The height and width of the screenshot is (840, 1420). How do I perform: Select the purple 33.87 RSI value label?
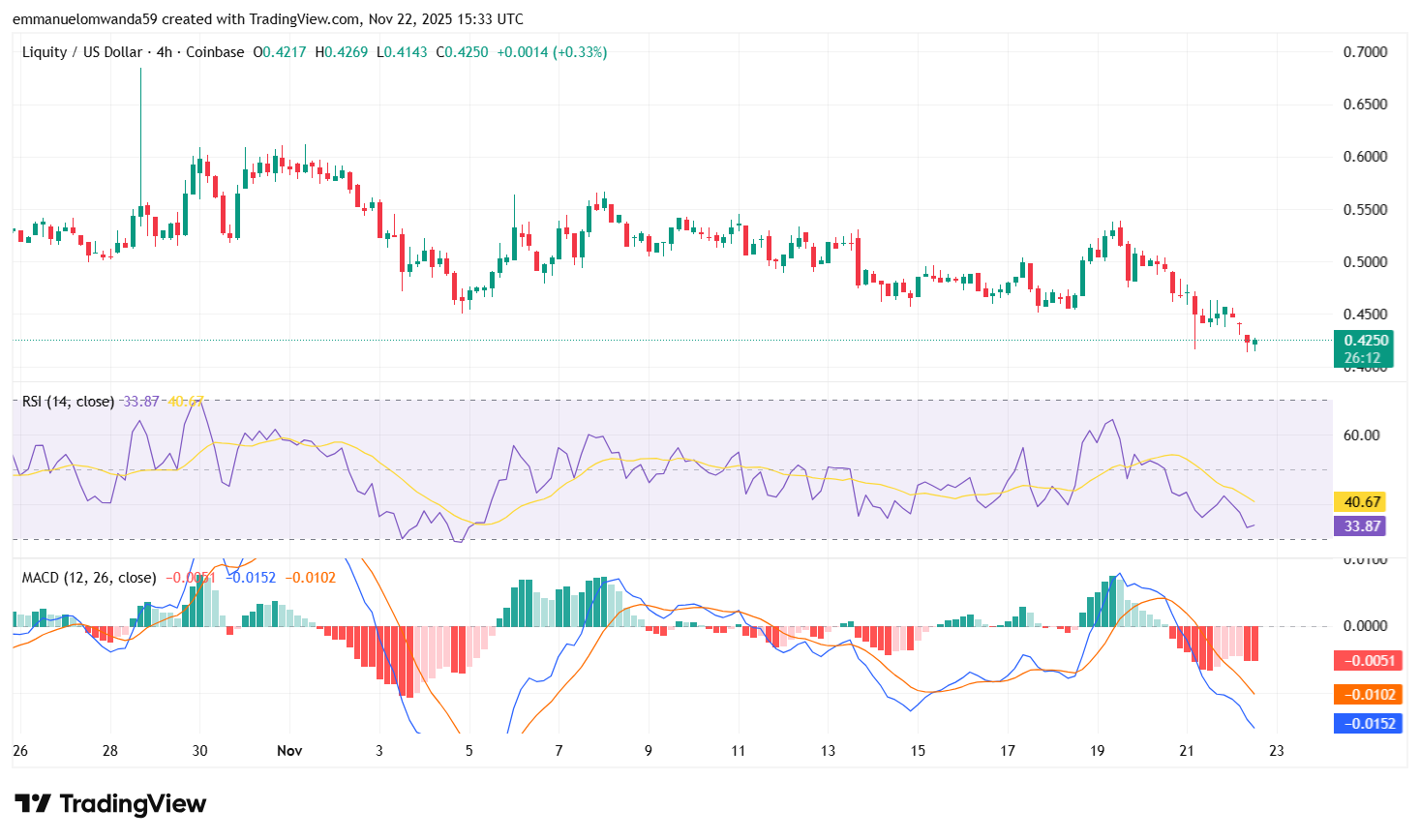click(x=1361, y=525)
